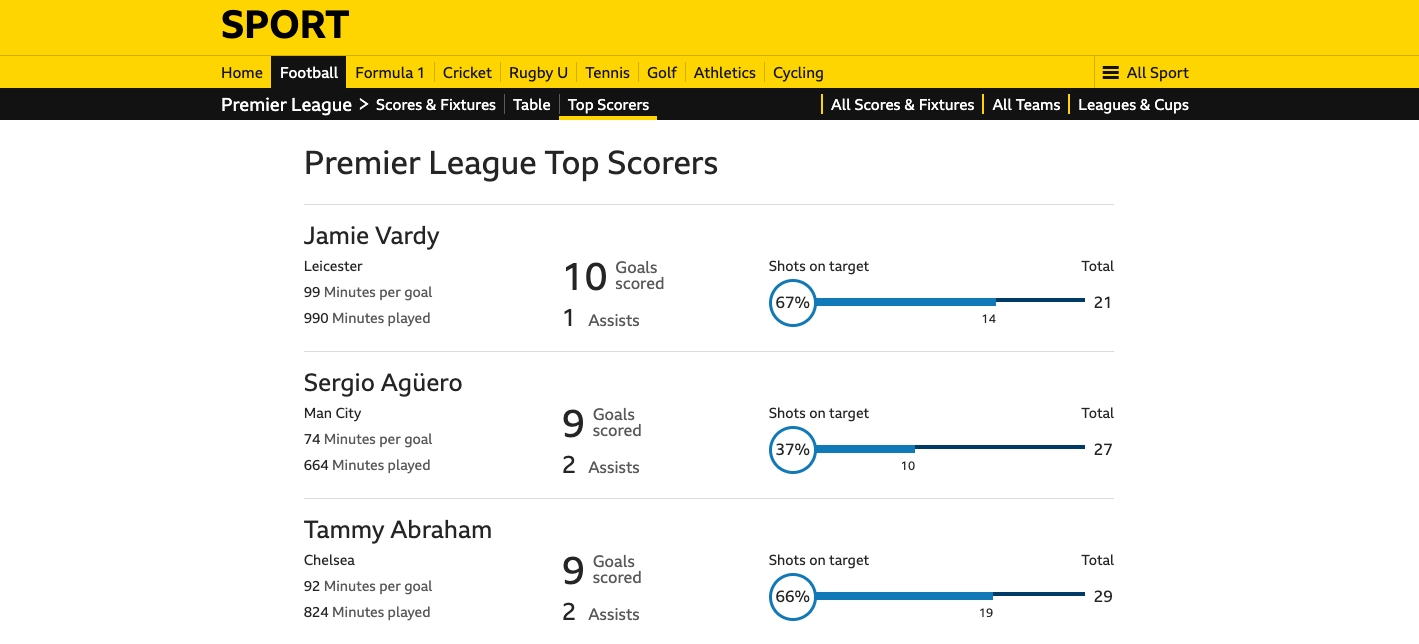Screen dimensions: 1419x644
Task: Click the Premier League breadcrumb link
Action: 286,105
